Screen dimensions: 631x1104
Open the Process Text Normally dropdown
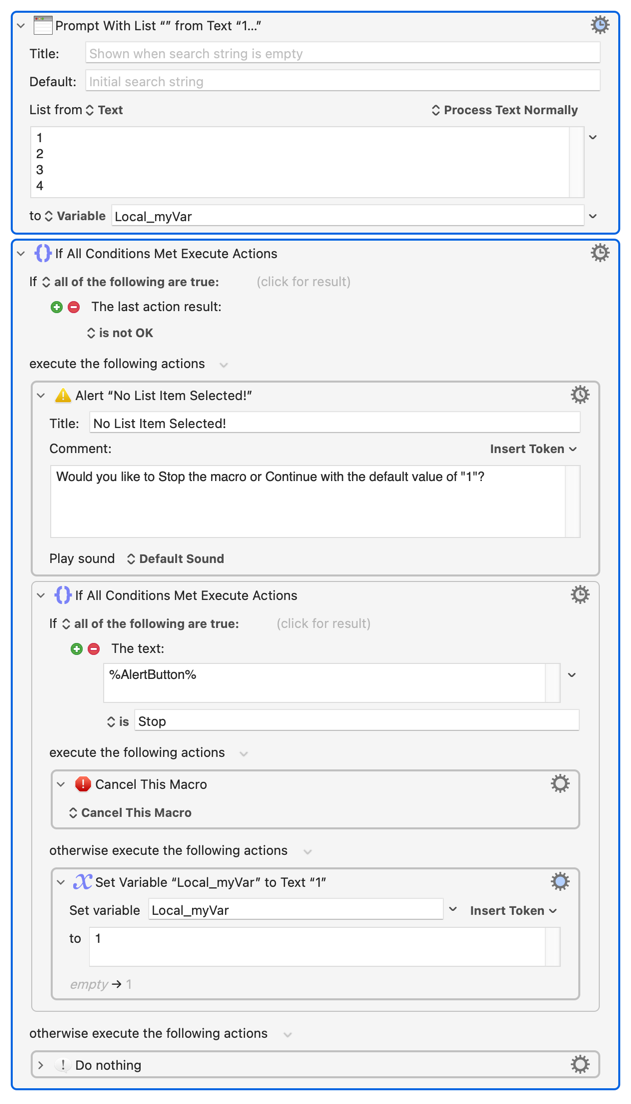click(x=504, y=110)
